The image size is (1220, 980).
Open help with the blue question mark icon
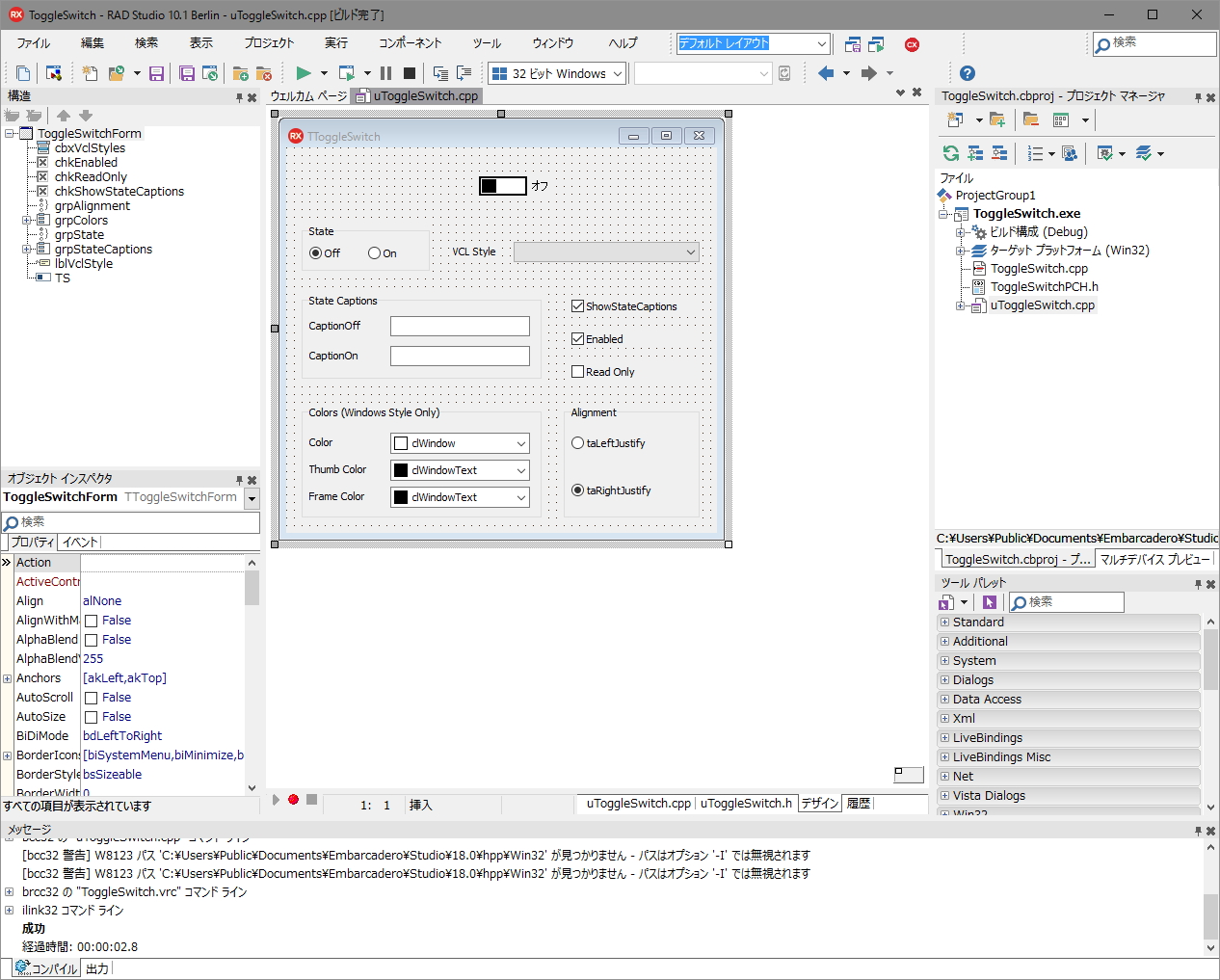(x=968, y=73)
